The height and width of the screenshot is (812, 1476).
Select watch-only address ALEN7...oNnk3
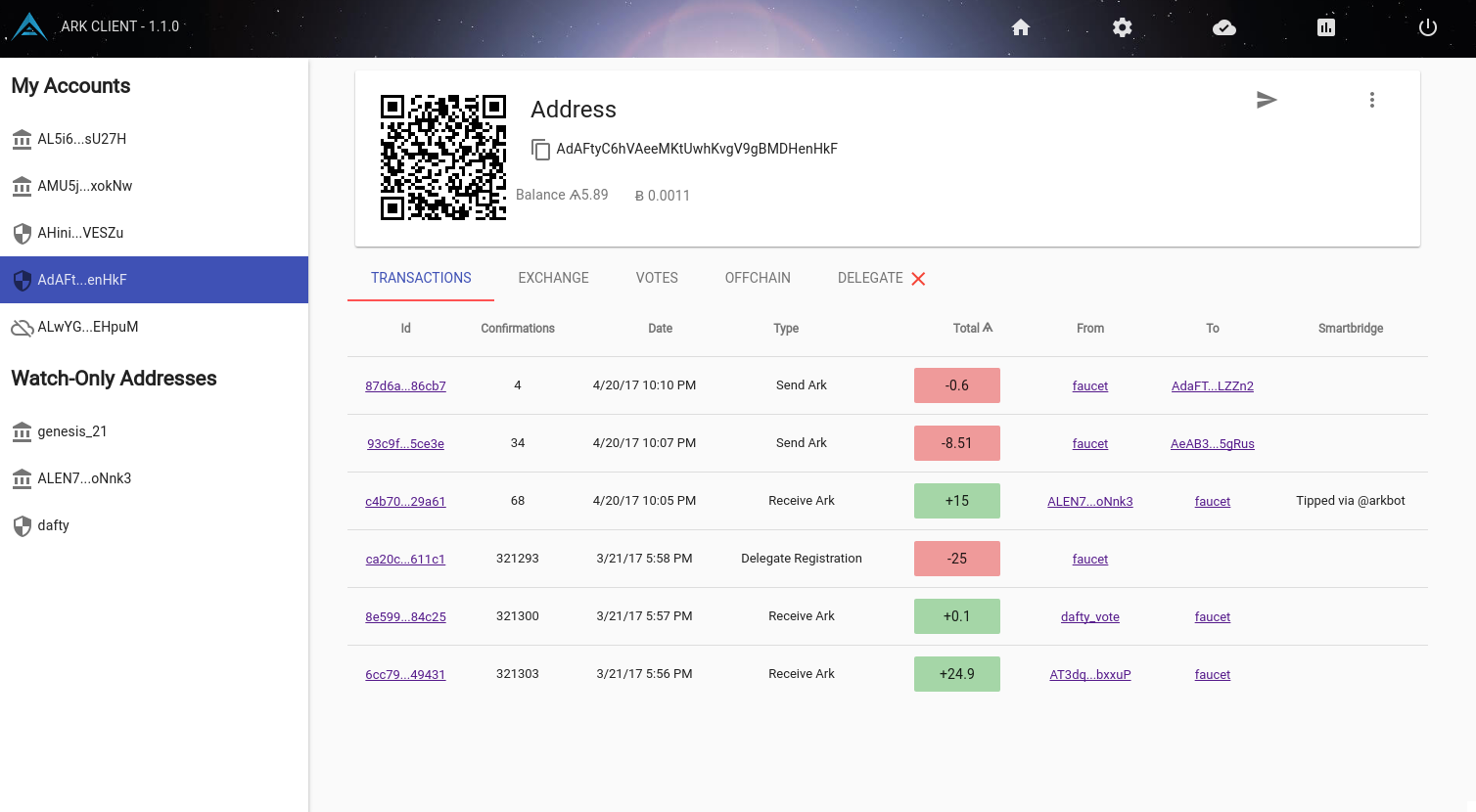click(x=154, y=478)
